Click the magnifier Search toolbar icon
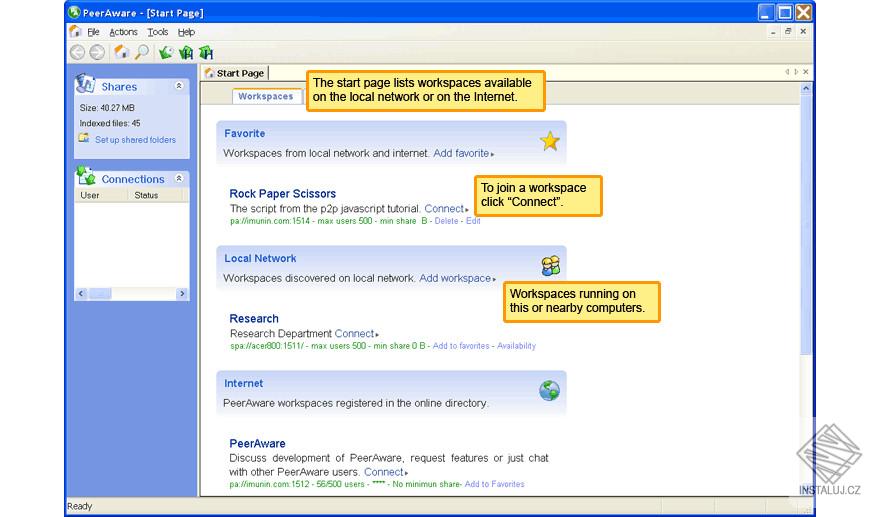Image resolution: width=880 pixels, height=517 pixels. point(143,52)
